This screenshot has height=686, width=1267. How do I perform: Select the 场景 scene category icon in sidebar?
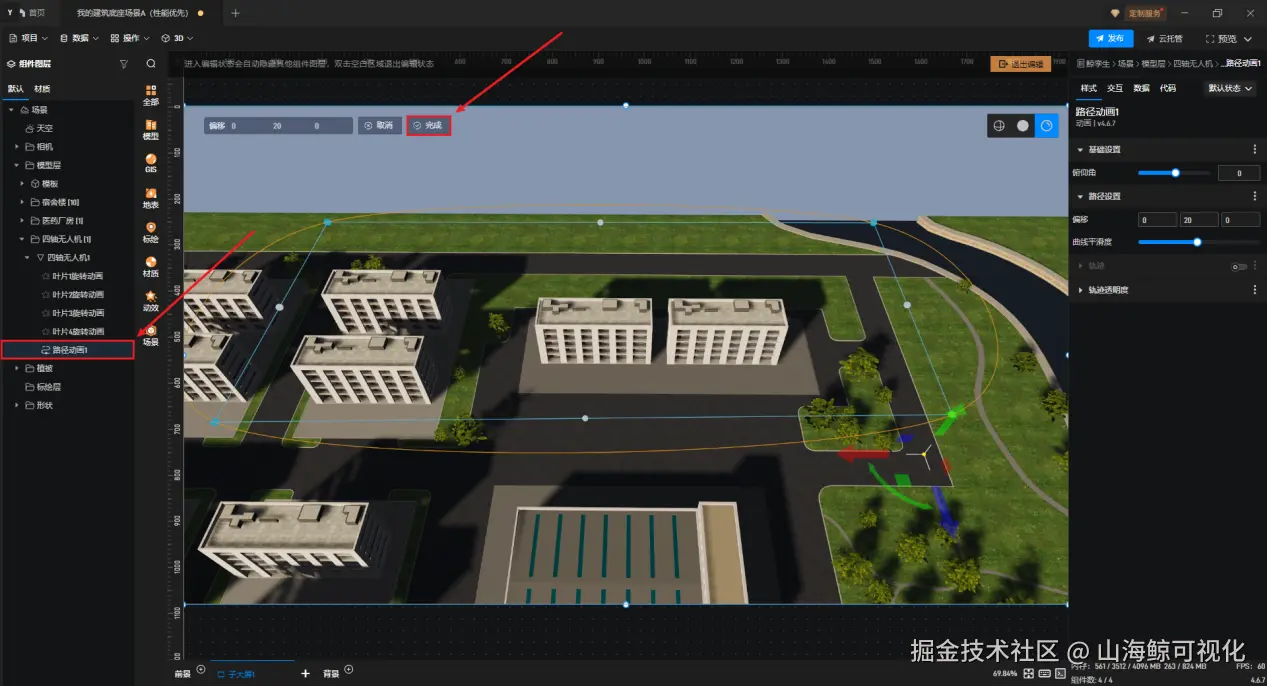(151, 334)
